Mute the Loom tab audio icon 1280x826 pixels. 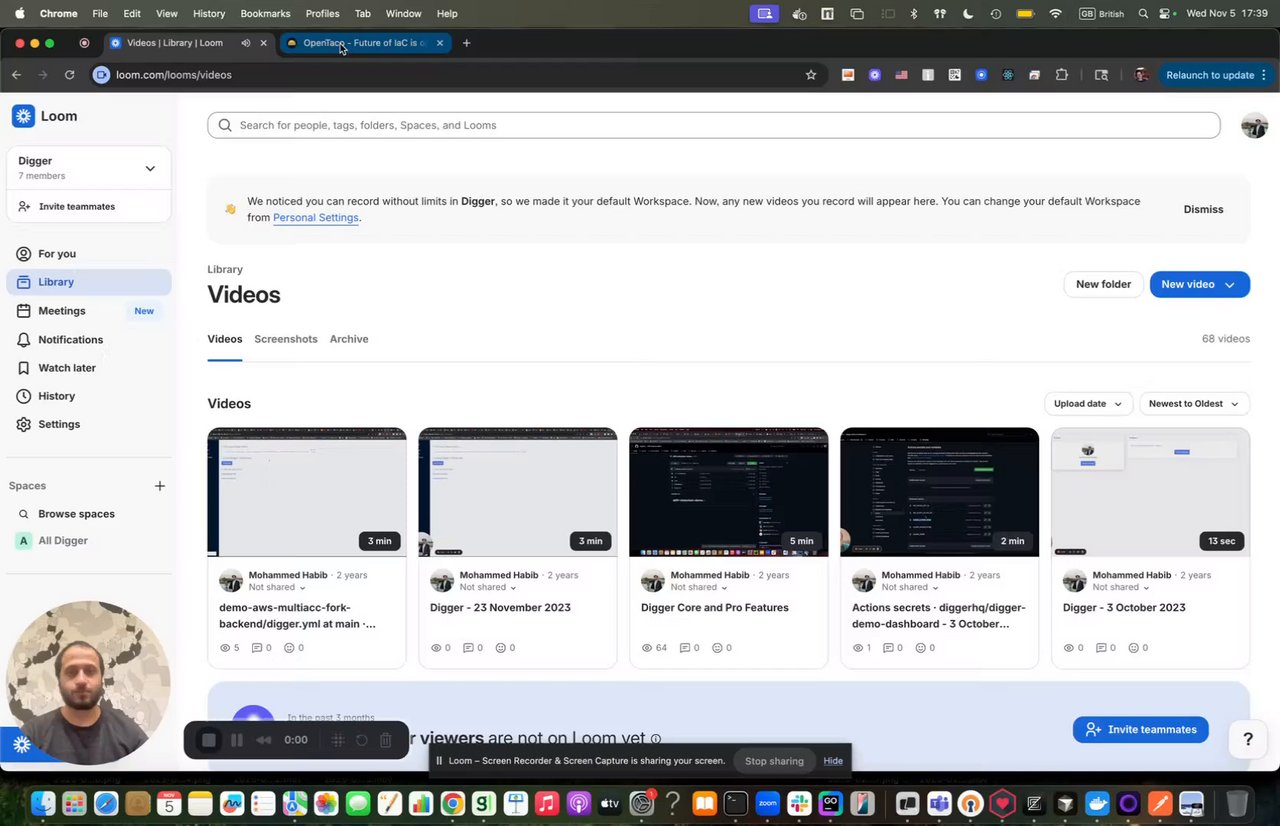pos(245,43)
